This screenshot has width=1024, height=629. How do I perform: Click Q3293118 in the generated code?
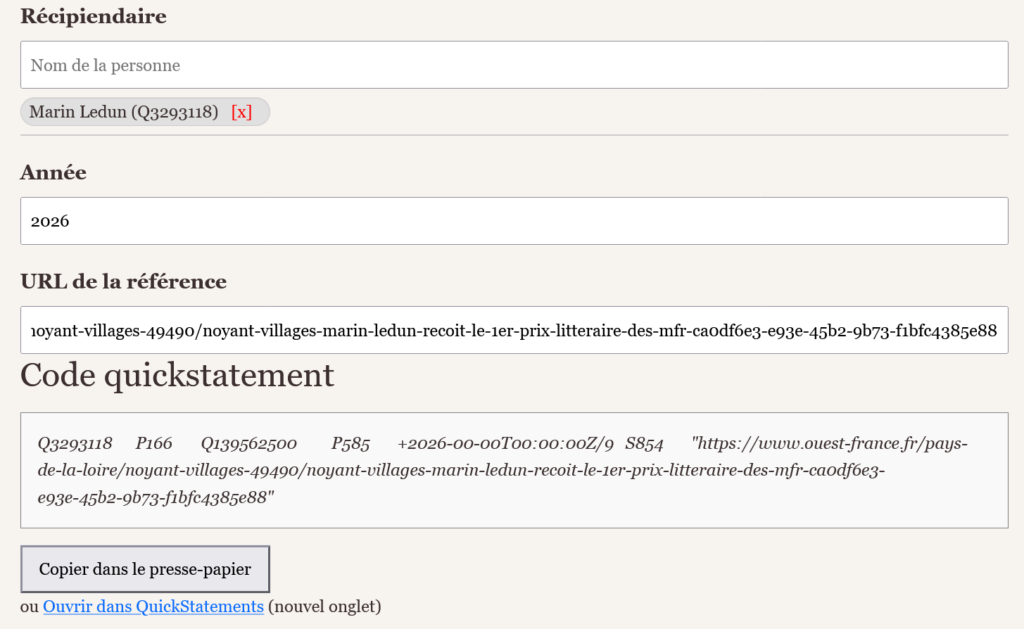[x=75, y=443]
